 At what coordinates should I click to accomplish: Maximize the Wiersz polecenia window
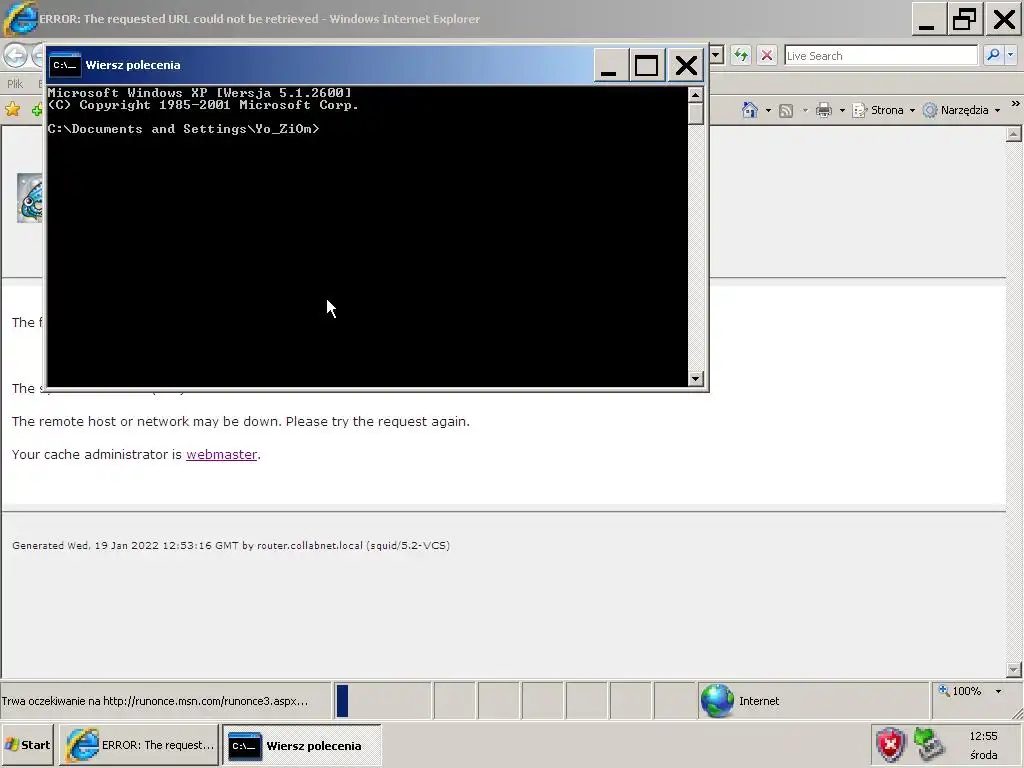tap(647, 65)
